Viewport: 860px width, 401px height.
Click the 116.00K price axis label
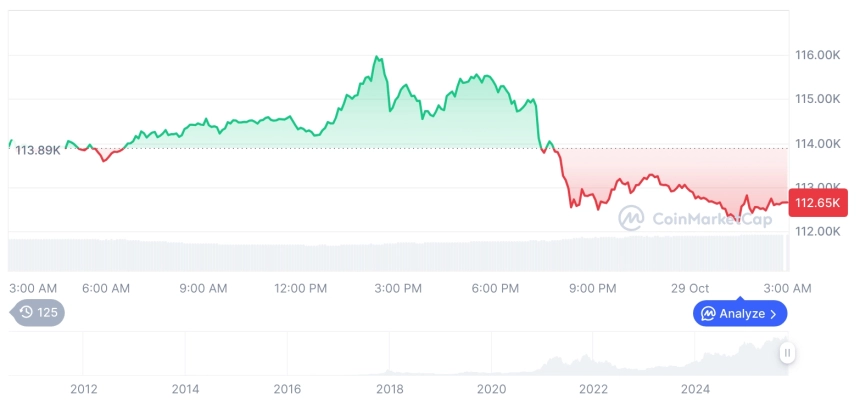pyautogui.click(x=816, y=55)
